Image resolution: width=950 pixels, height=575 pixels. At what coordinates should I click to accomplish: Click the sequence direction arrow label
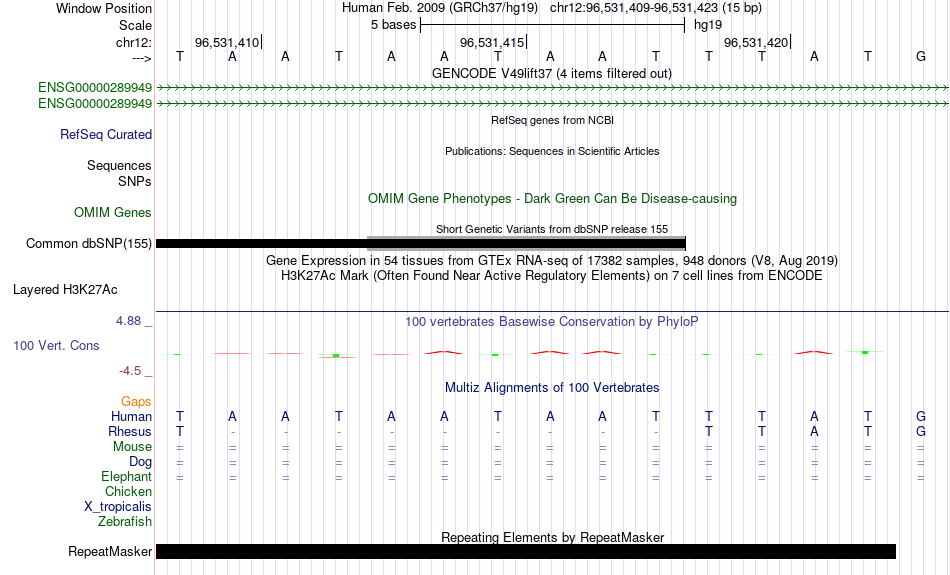[142, 58]
